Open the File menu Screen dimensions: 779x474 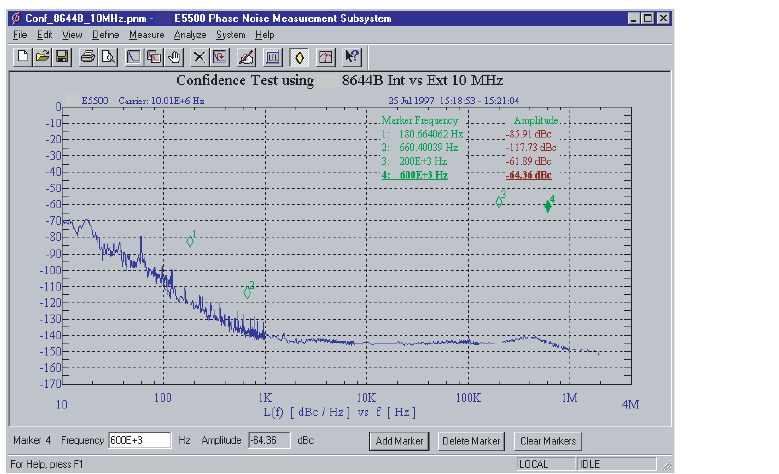(x=20, y=34)
